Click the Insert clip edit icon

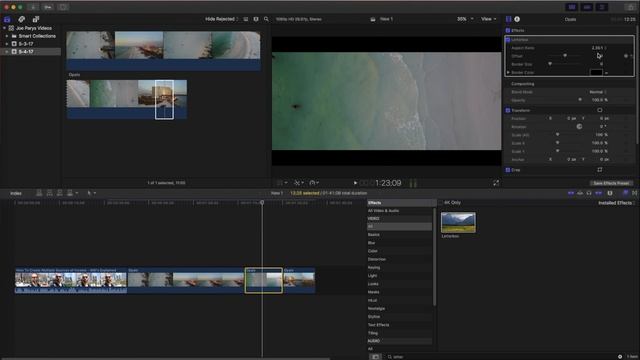coord(49,193)
